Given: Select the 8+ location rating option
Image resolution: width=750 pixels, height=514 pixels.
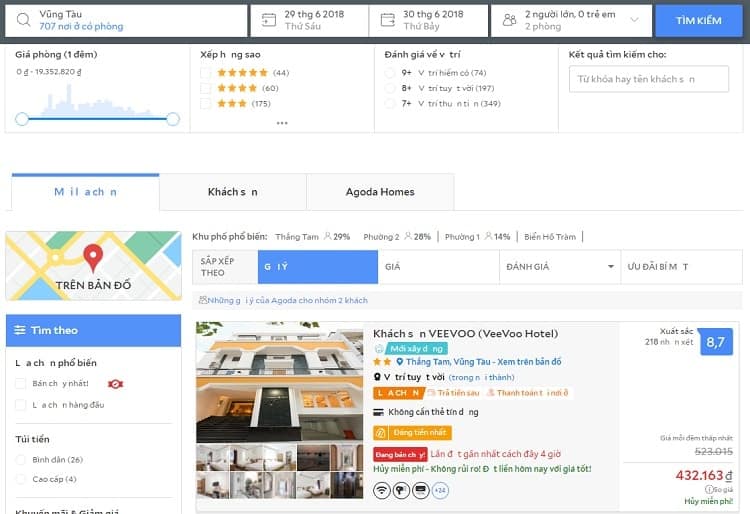Looking at the screenshot, I should tap(390, 88).
